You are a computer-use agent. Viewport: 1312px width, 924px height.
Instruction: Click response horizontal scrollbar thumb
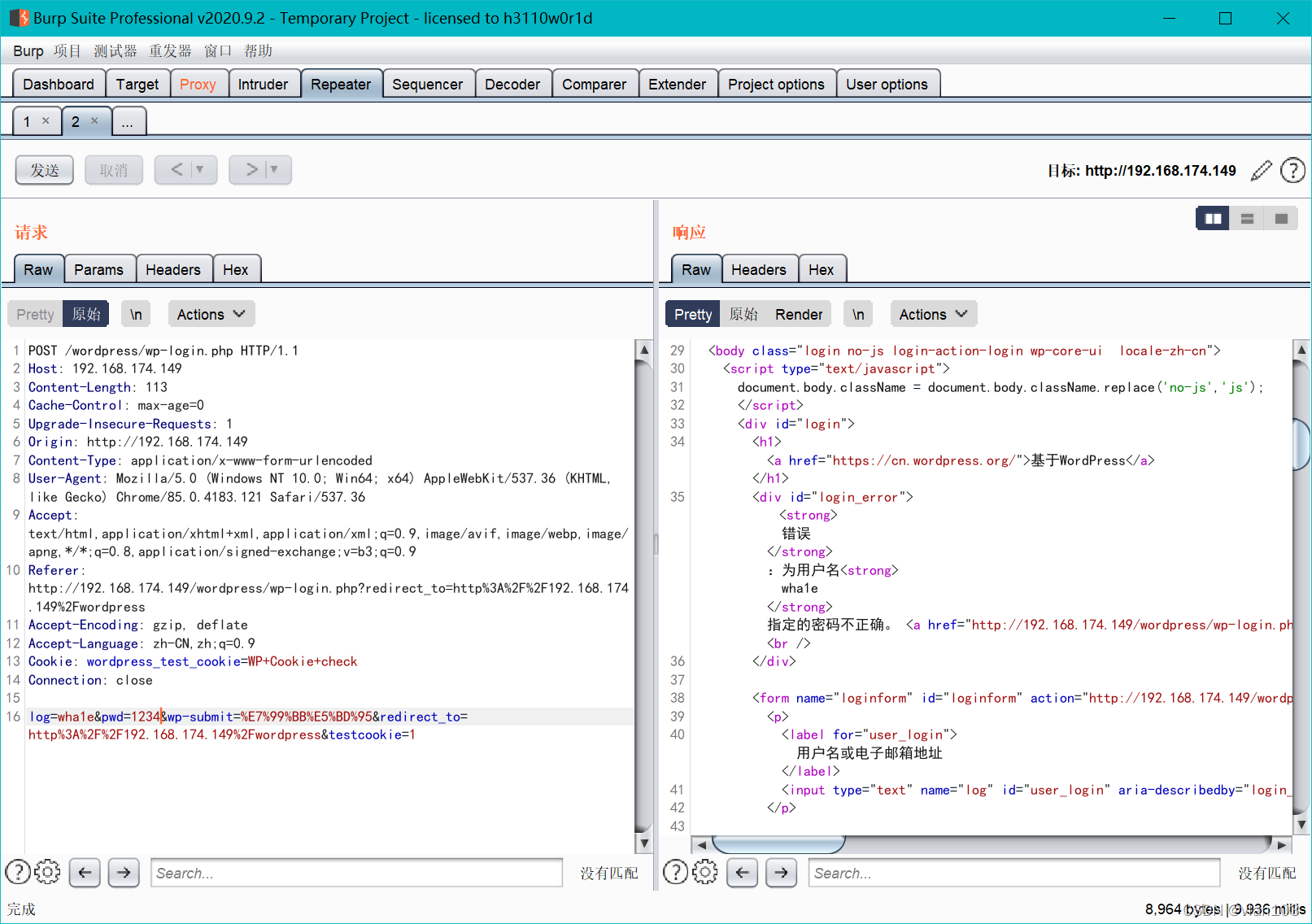click(x=778, y=844)
